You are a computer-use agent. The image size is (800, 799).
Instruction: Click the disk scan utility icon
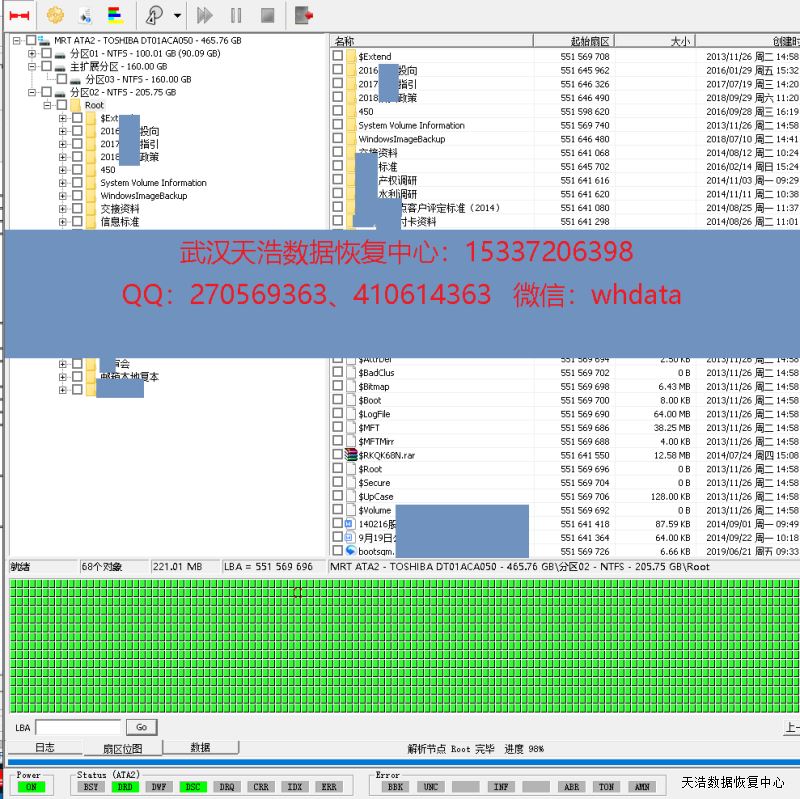point(154,15)
